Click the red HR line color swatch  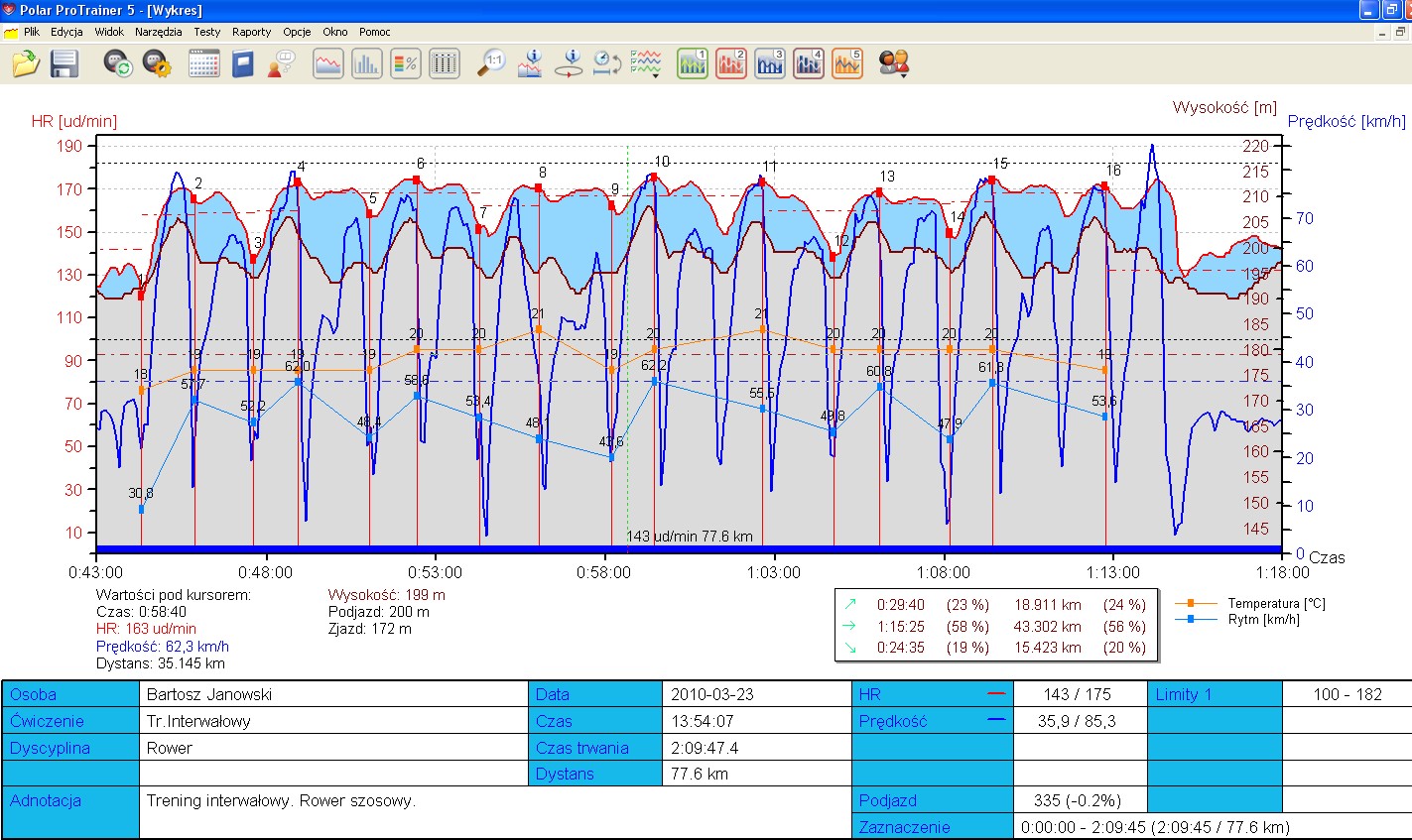[996, 694]
